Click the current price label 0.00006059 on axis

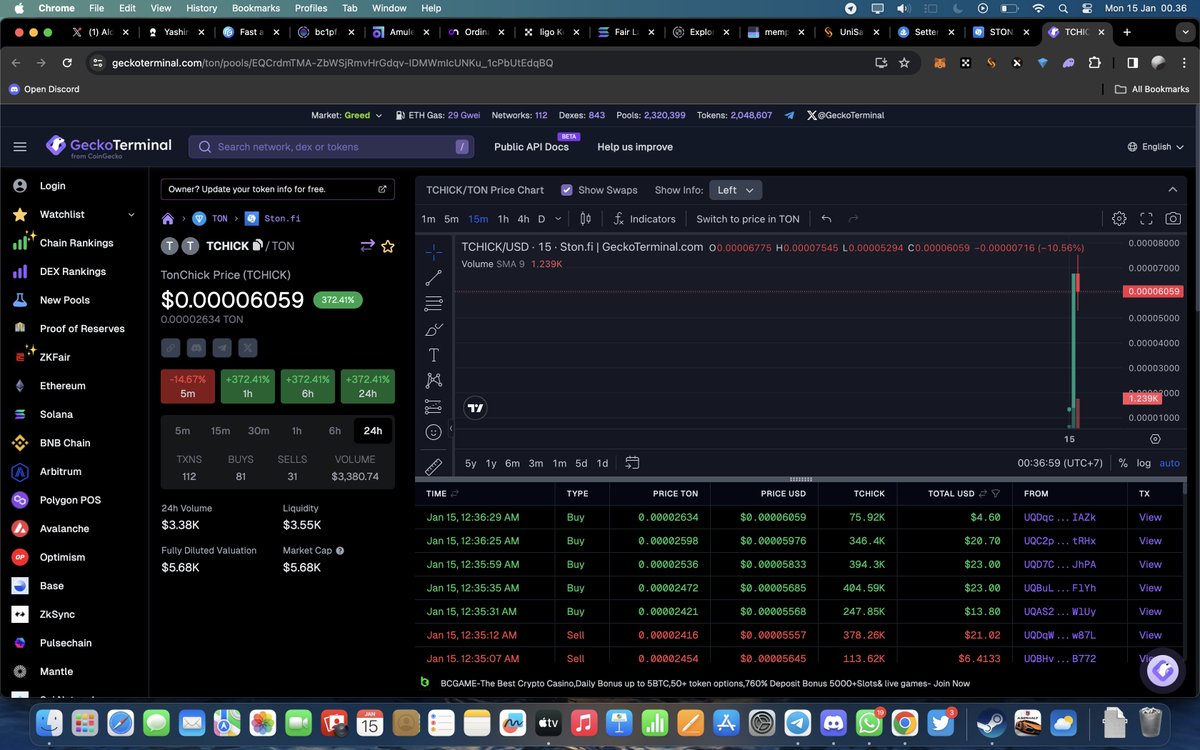pos(1152,291)
